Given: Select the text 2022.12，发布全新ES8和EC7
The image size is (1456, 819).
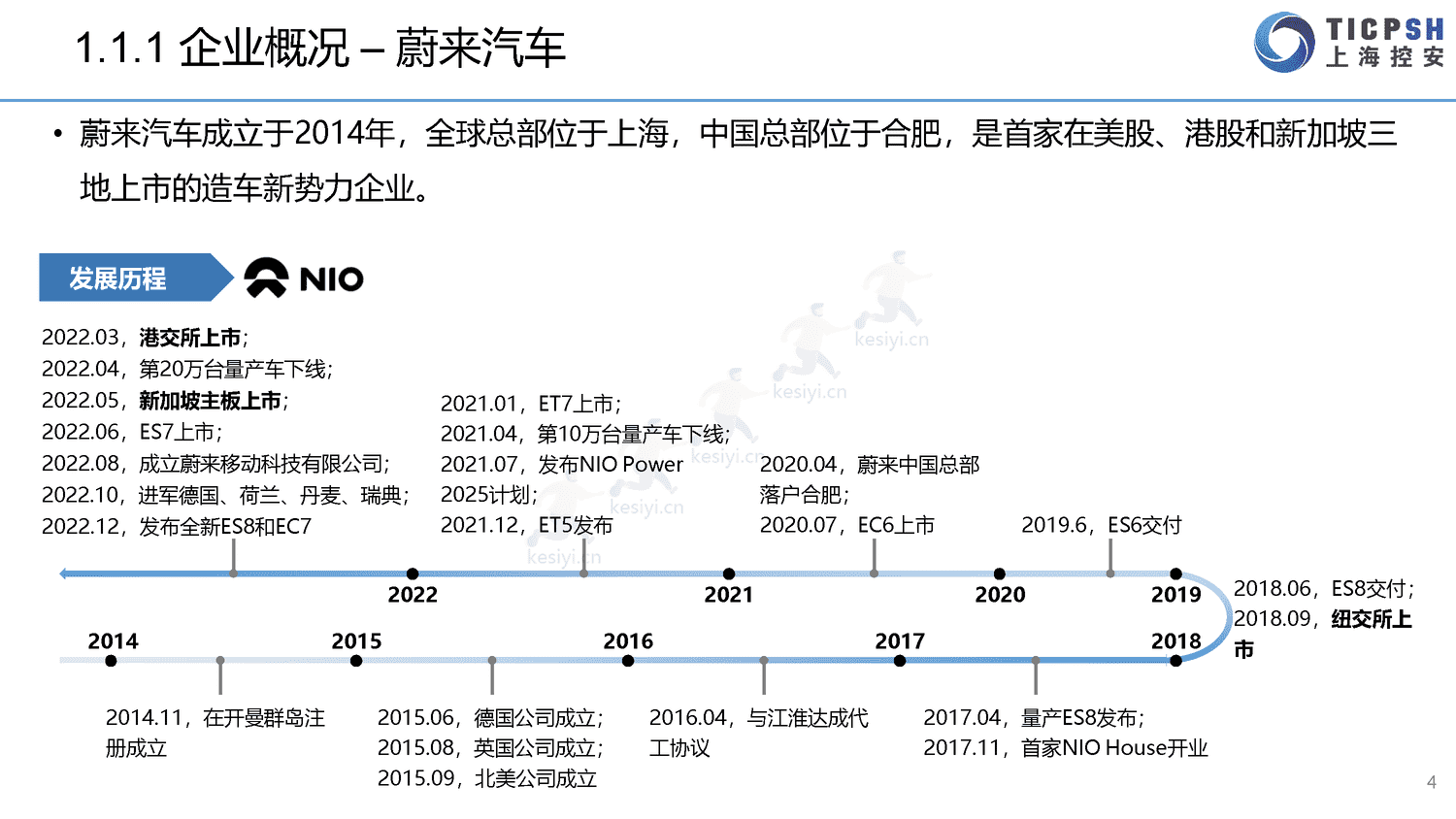Looking at the screenshot, I should tap(177, 527).
